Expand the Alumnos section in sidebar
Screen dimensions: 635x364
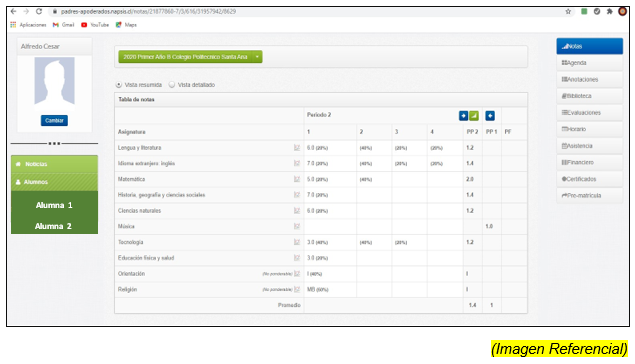coord(54,182)
